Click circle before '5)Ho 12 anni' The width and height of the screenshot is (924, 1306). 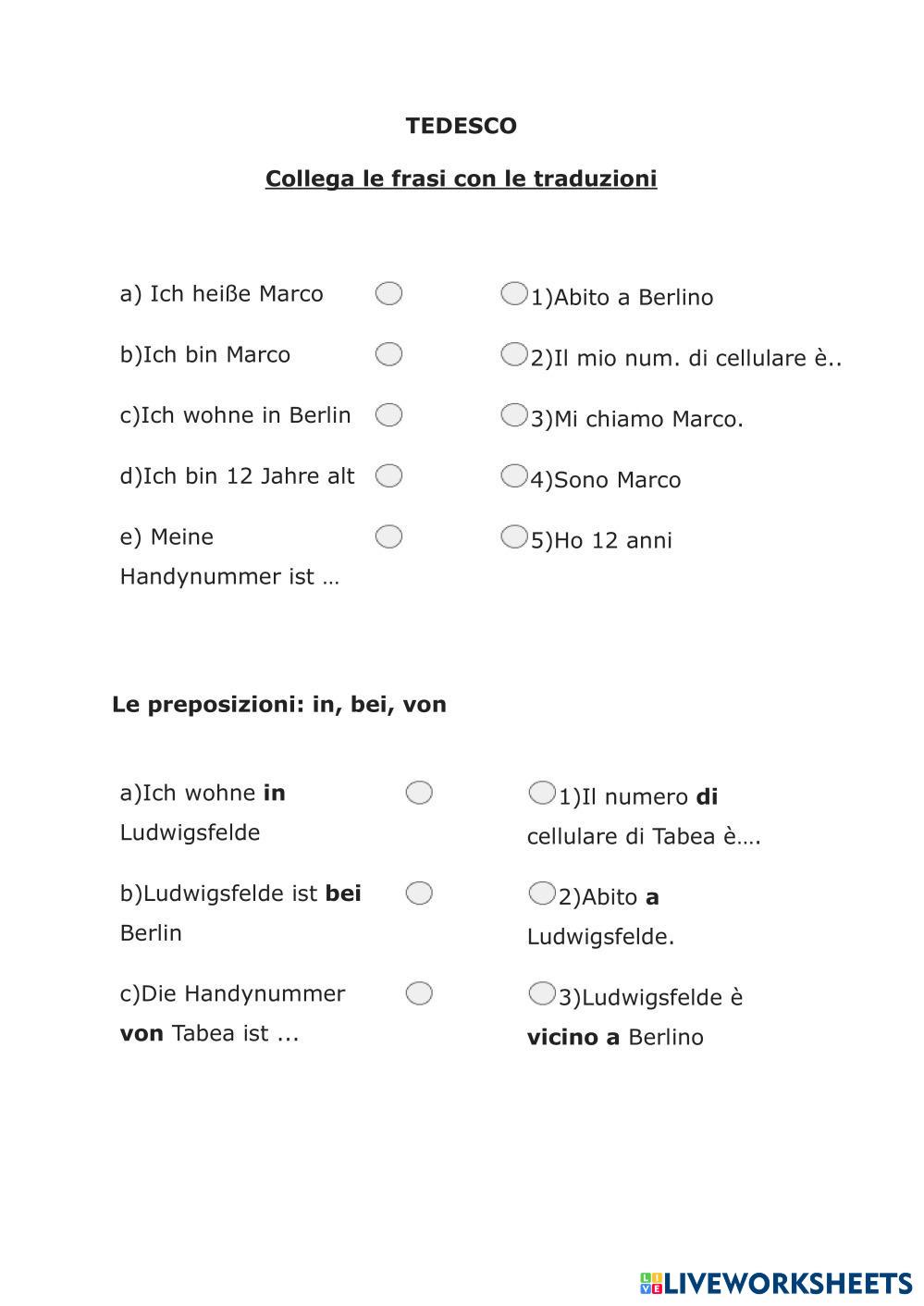click(513, 536)
